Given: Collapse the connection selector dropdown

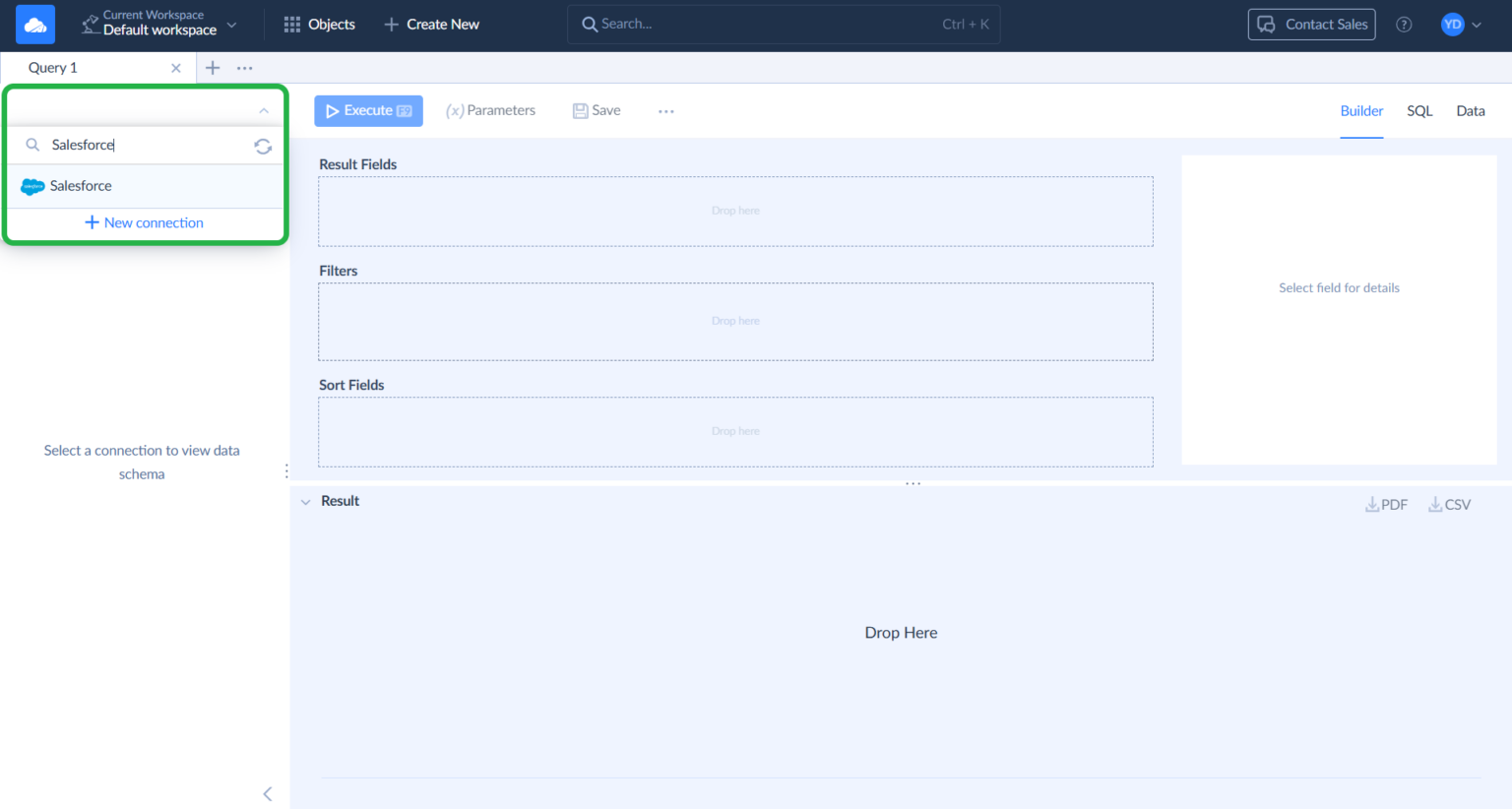Looking at the screenshot, I should [x=263, y=110].
